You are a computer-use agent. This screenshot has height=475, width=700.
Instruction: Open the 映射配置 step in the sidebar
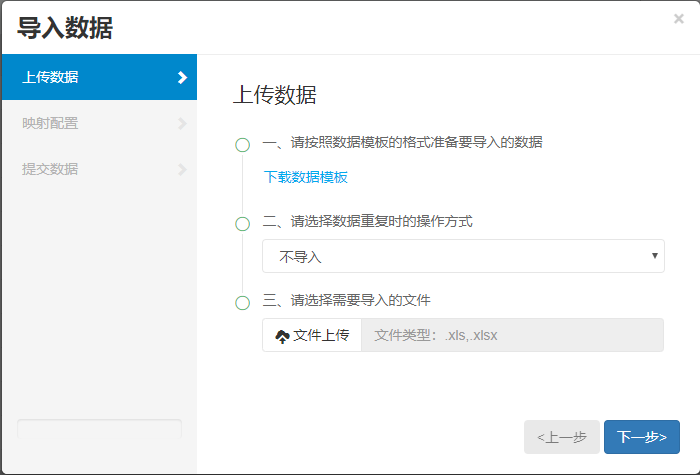pos(100,123)
